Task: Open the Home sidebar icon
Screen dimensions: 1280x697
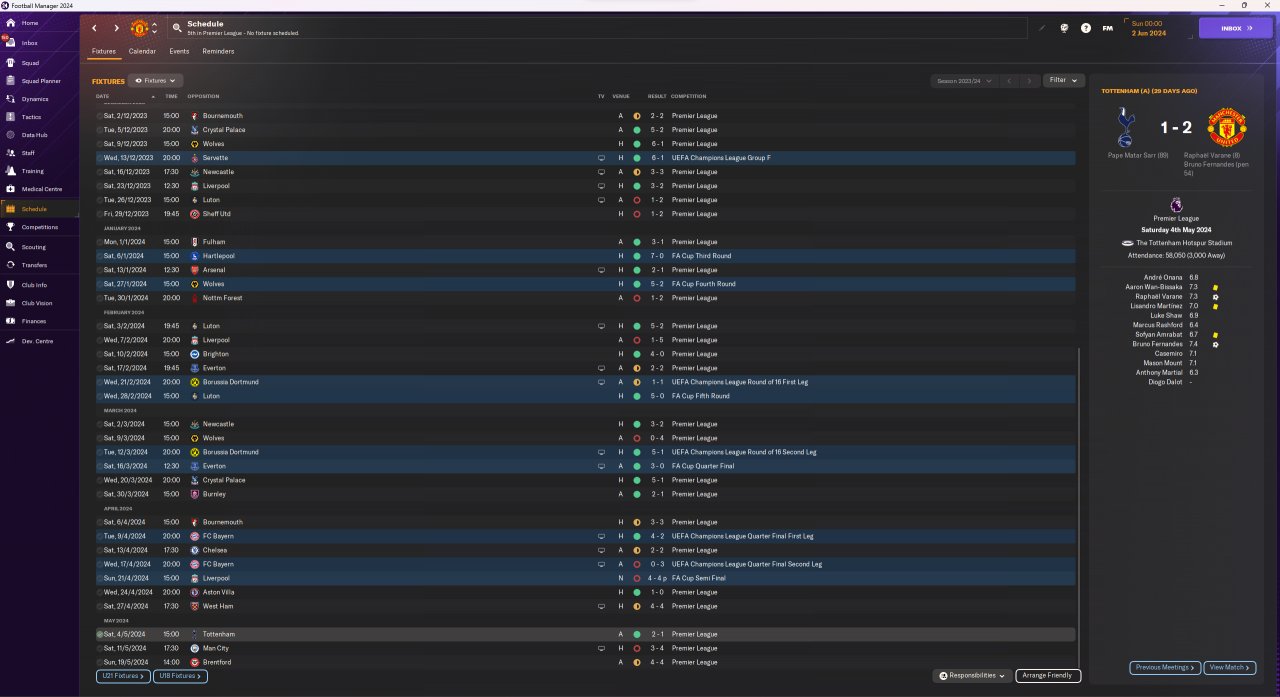Action: (x=11, y=23)
